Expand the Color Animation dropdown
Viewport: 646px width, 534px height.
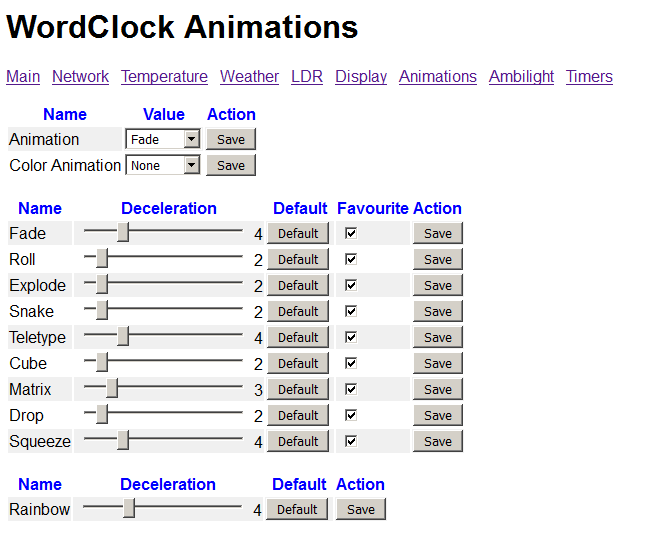point(163,165)
